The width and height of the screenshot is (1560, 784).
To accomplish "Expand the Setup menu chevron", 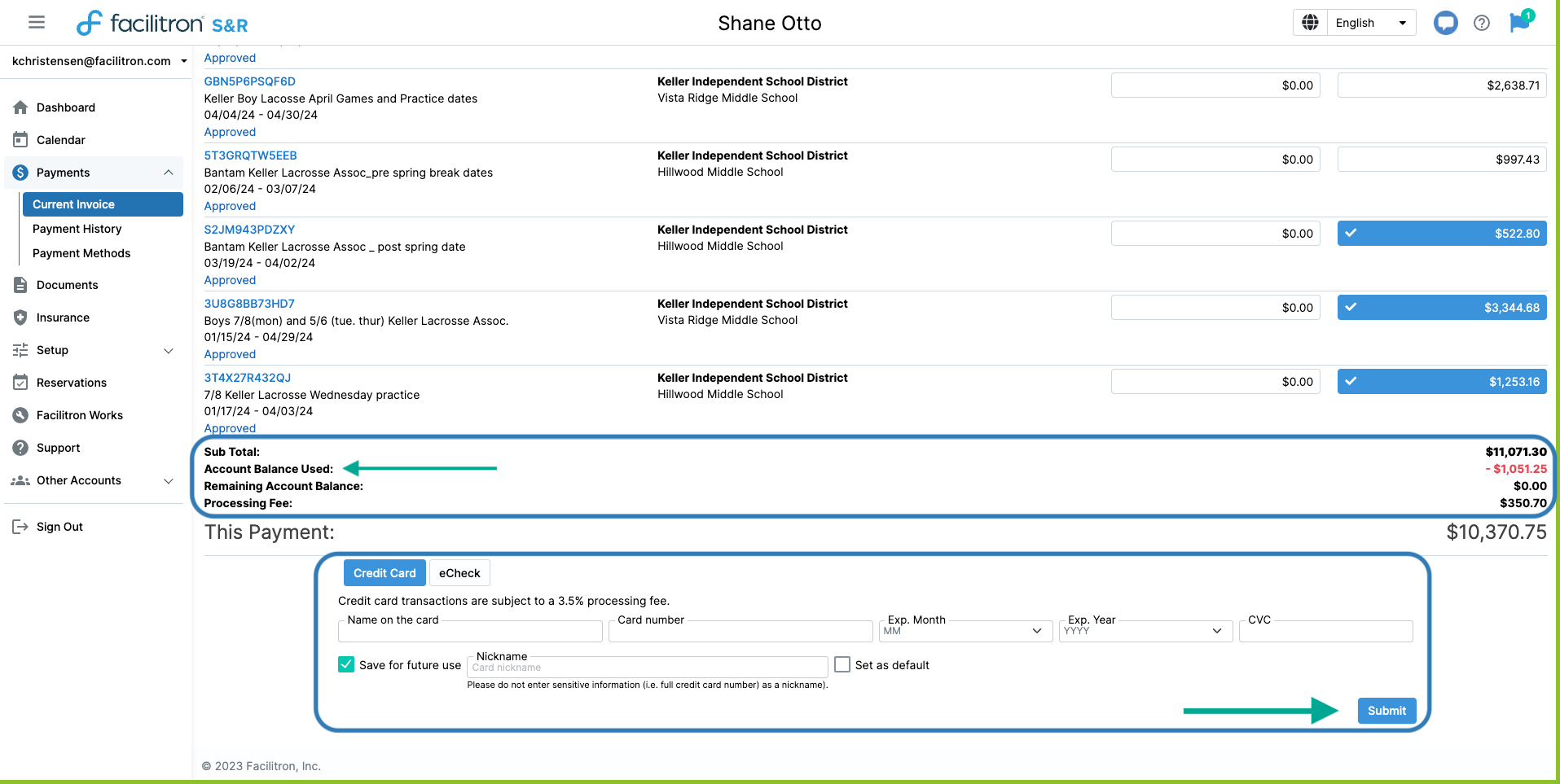I will pyautogui.click(x=169, y=351).
